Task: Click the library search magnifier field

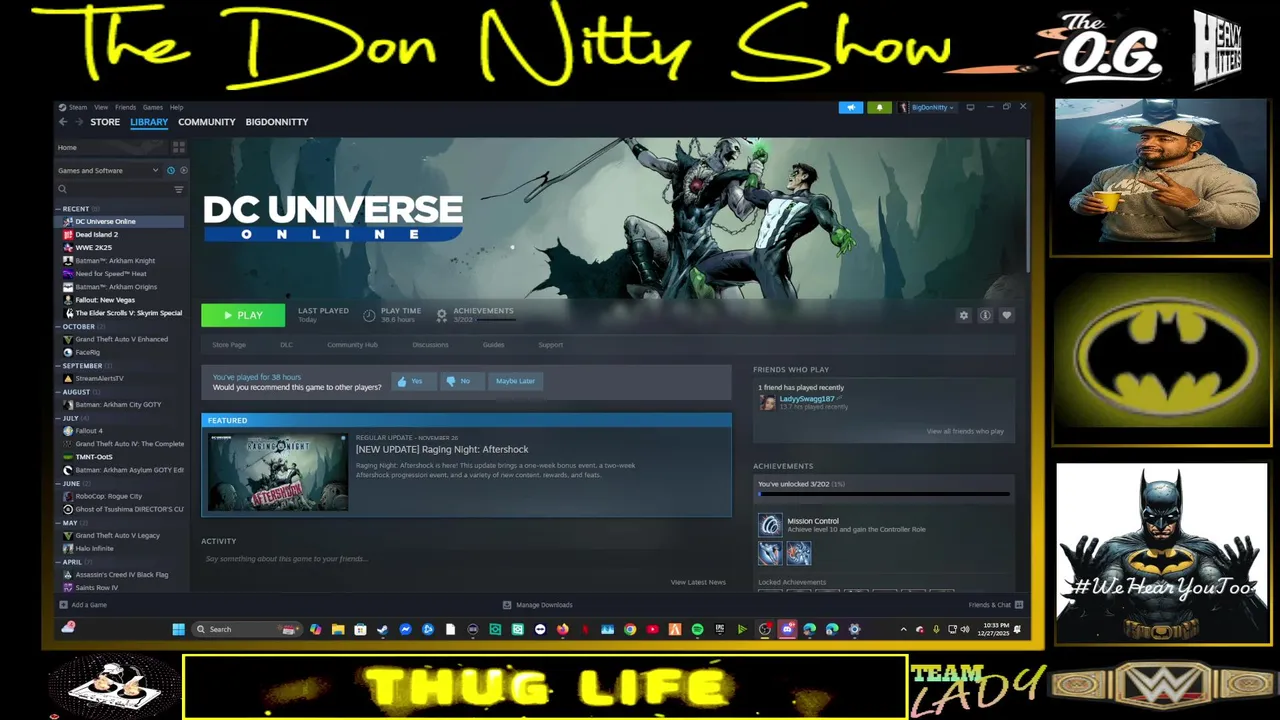Action: click(x=113, y=189)
